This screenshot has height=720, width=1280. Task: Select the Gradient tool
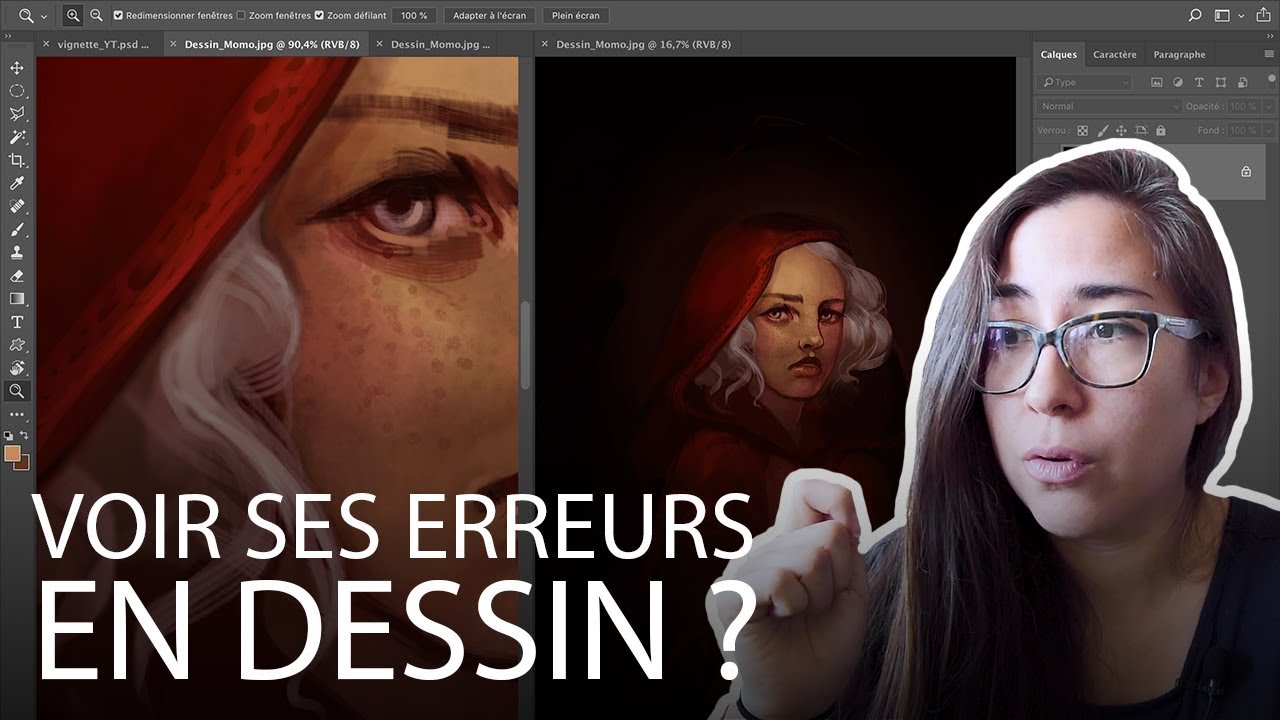click(x=17, y=299)
